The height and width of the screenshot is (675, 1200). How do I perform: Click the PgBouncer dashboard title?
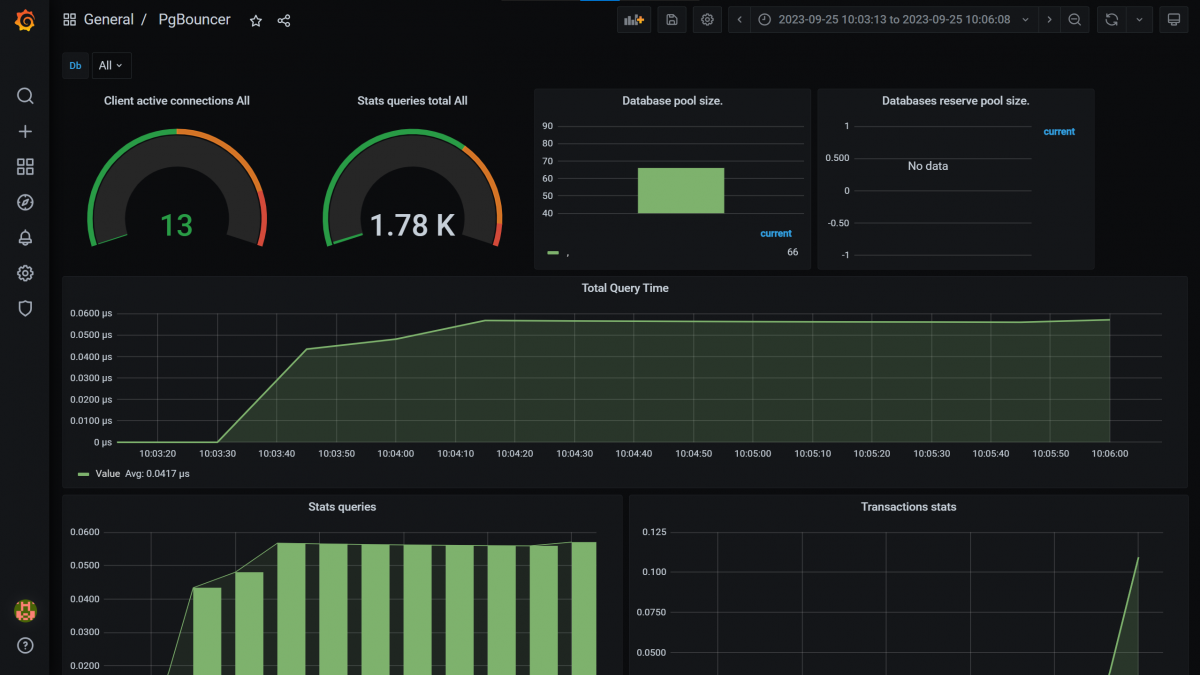pos(194,19)
